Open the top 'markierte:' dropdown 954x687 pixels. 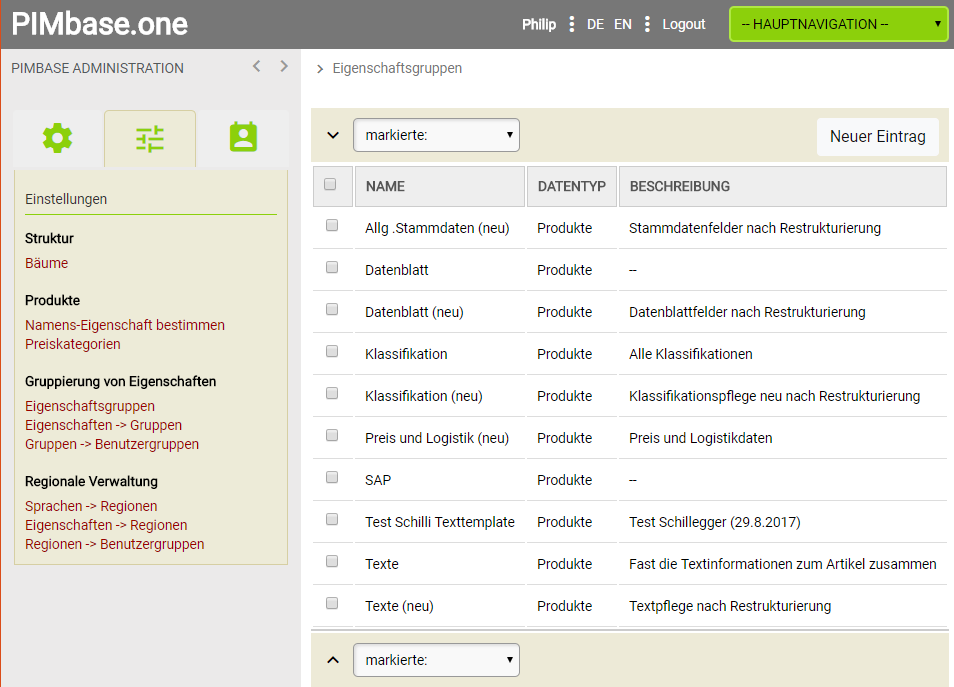coord(436,135)
